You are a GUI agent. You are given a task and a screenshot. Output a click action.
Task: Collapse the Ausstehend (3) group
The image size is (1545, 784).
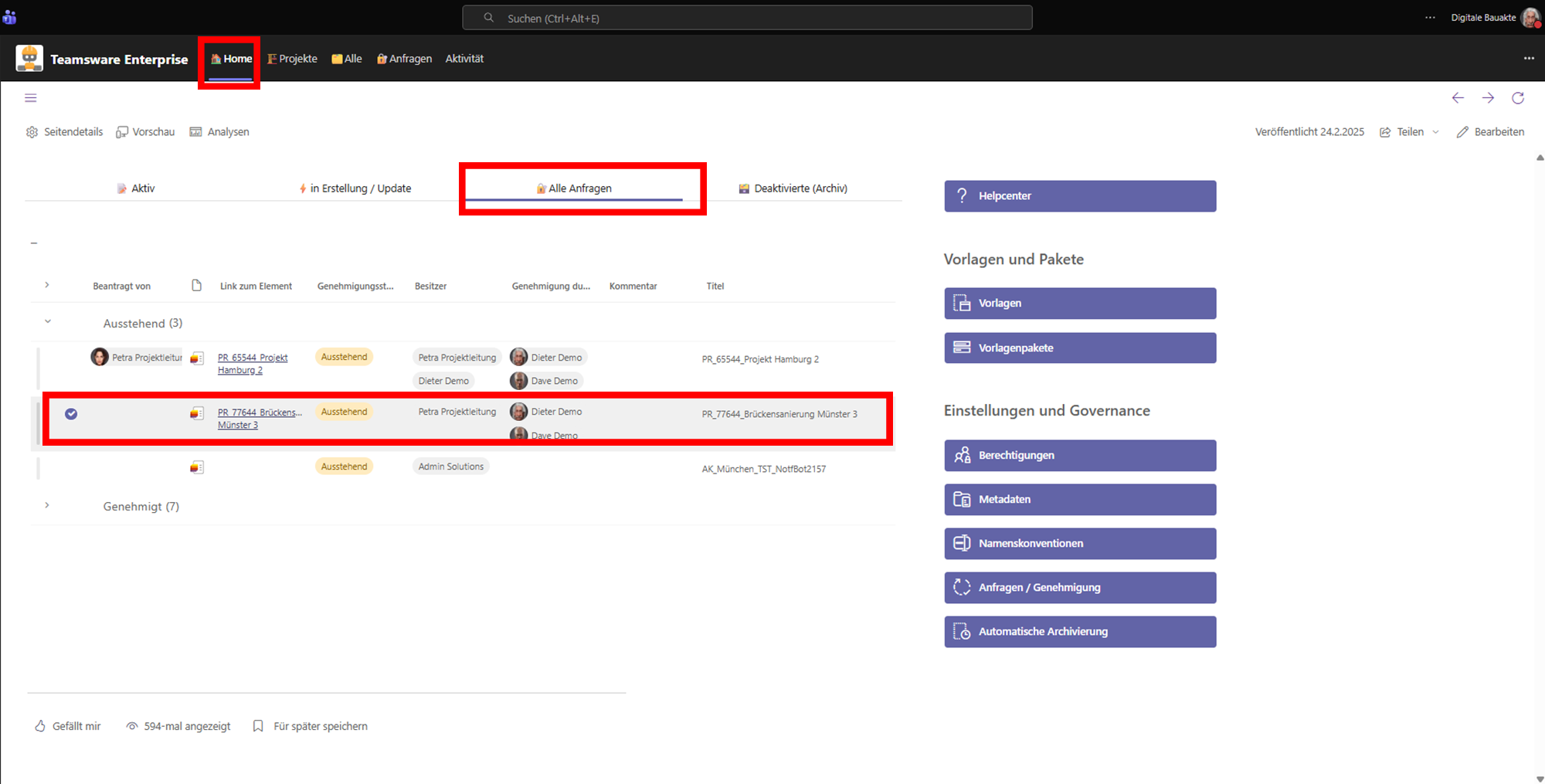[48, 322]
